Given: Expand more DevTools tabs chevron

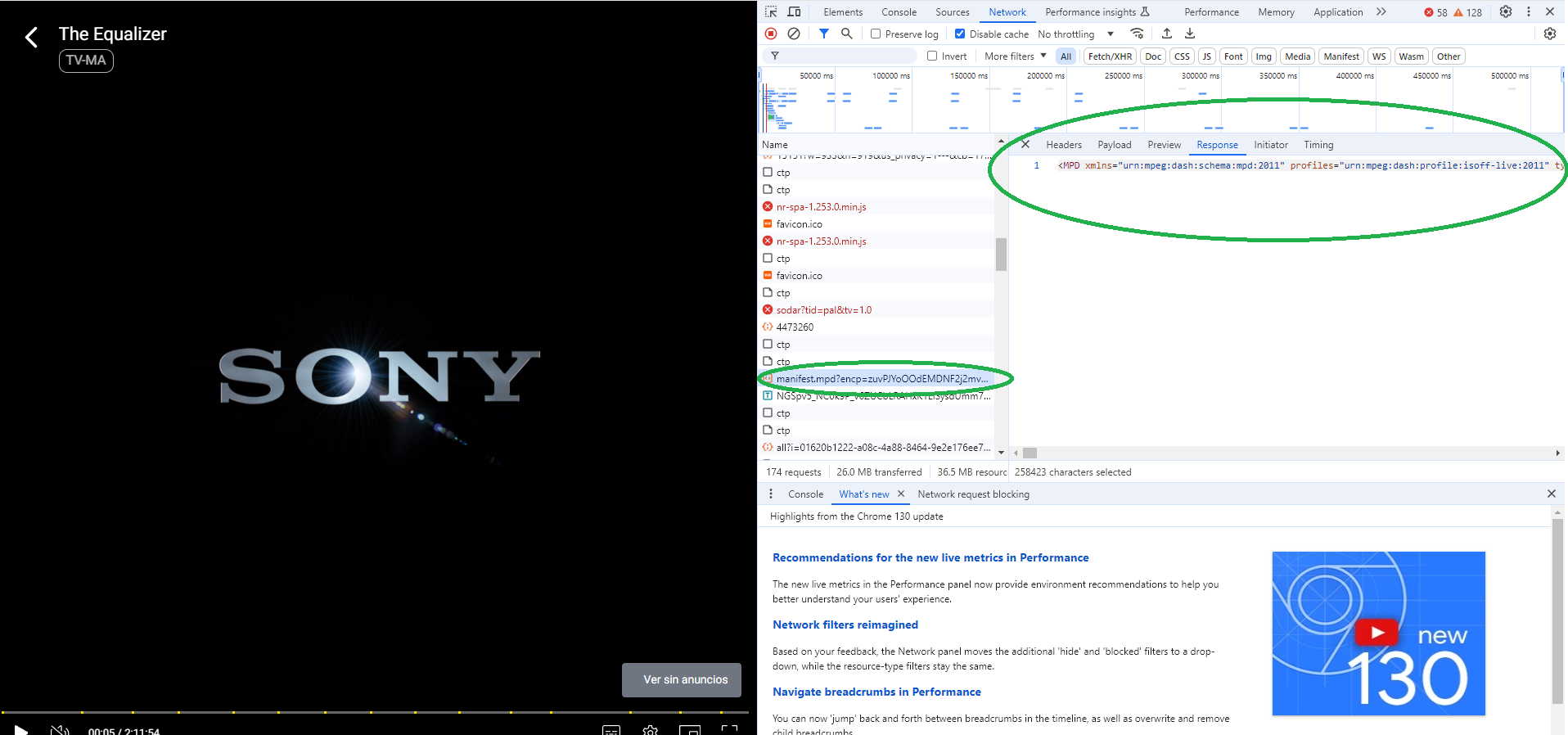Looking at the screenshot, I should (x=1381, y=12).
